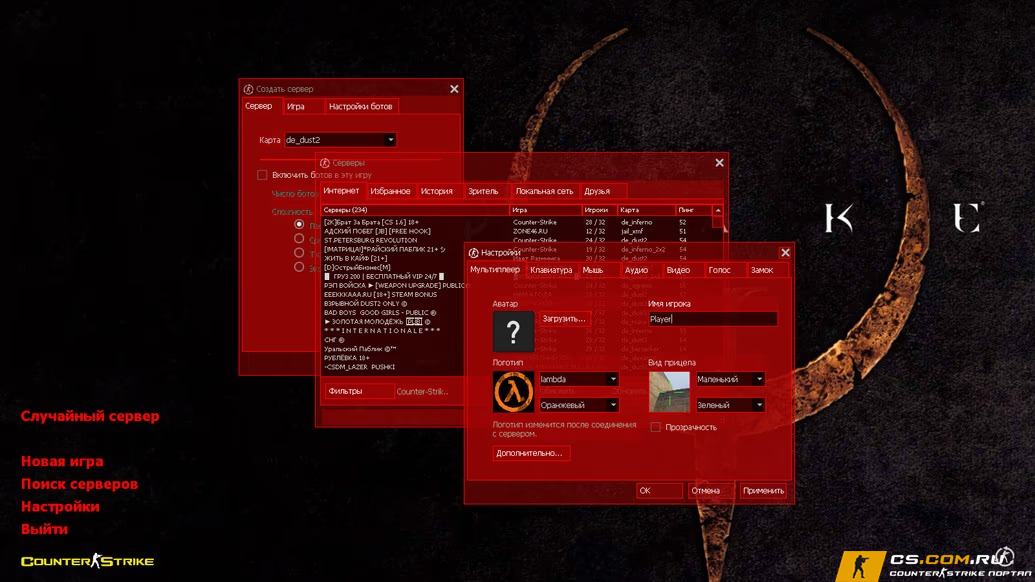Image resolution: width=1035 pixels, height=582 pixels.
Task: Sort by the Пинг column header
Action: click(x=694, y=210)
